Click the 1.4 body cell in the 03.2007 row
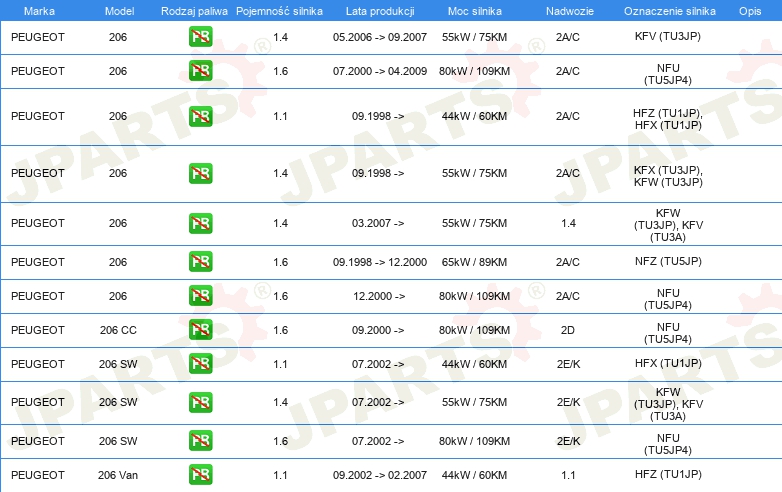 click(568, 223)
